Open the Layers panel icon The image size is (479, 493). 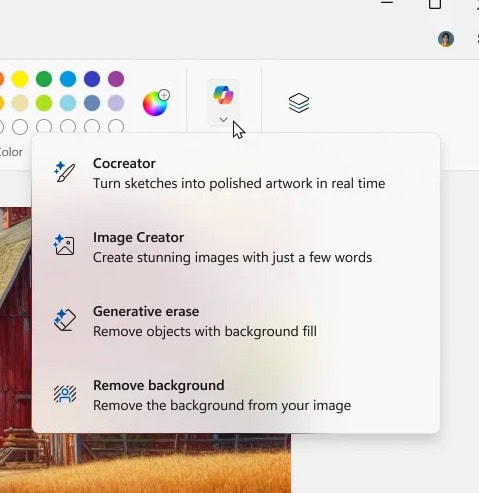point(299,103)
